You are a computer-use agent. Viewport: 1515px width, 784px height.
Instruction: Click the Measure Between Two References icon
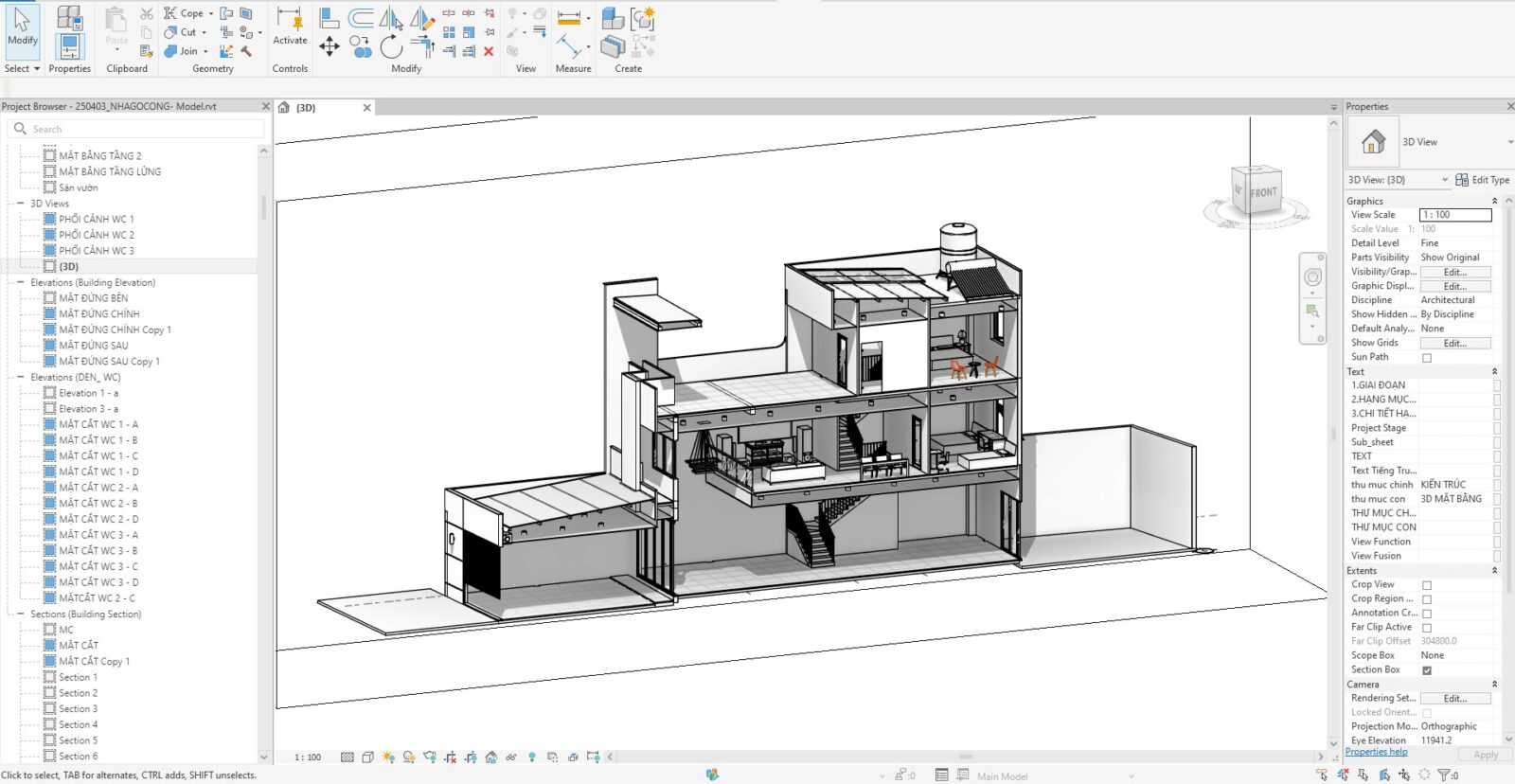pyautogui.click(x=569, y=18)
